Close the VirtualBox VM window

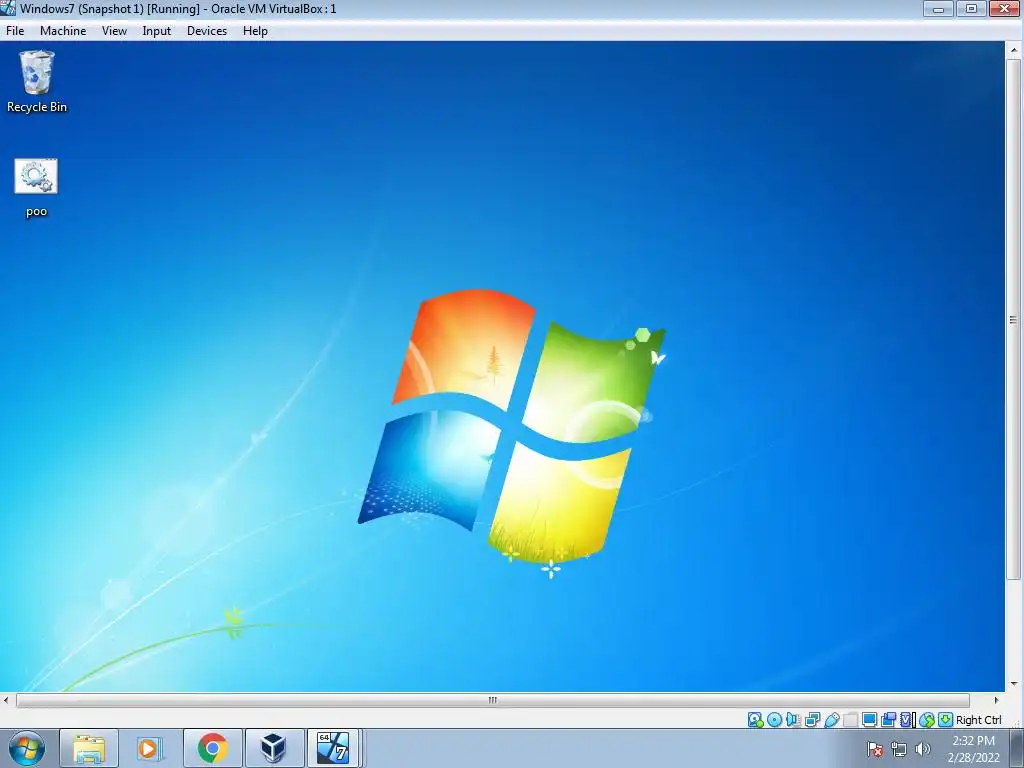1005,8
